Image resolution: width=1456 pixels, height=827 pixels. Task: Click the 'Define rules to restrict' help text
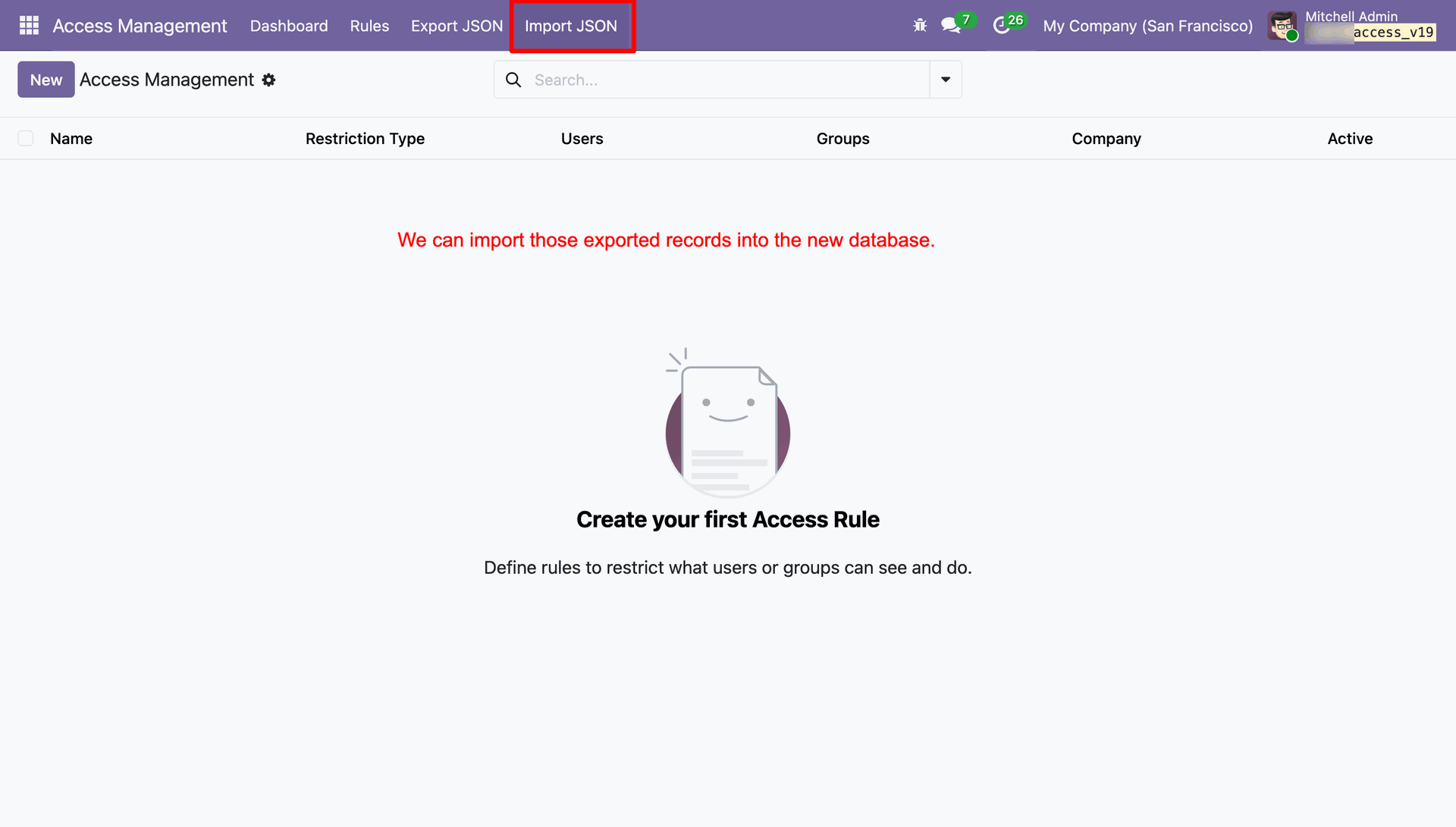pos(728,568)
